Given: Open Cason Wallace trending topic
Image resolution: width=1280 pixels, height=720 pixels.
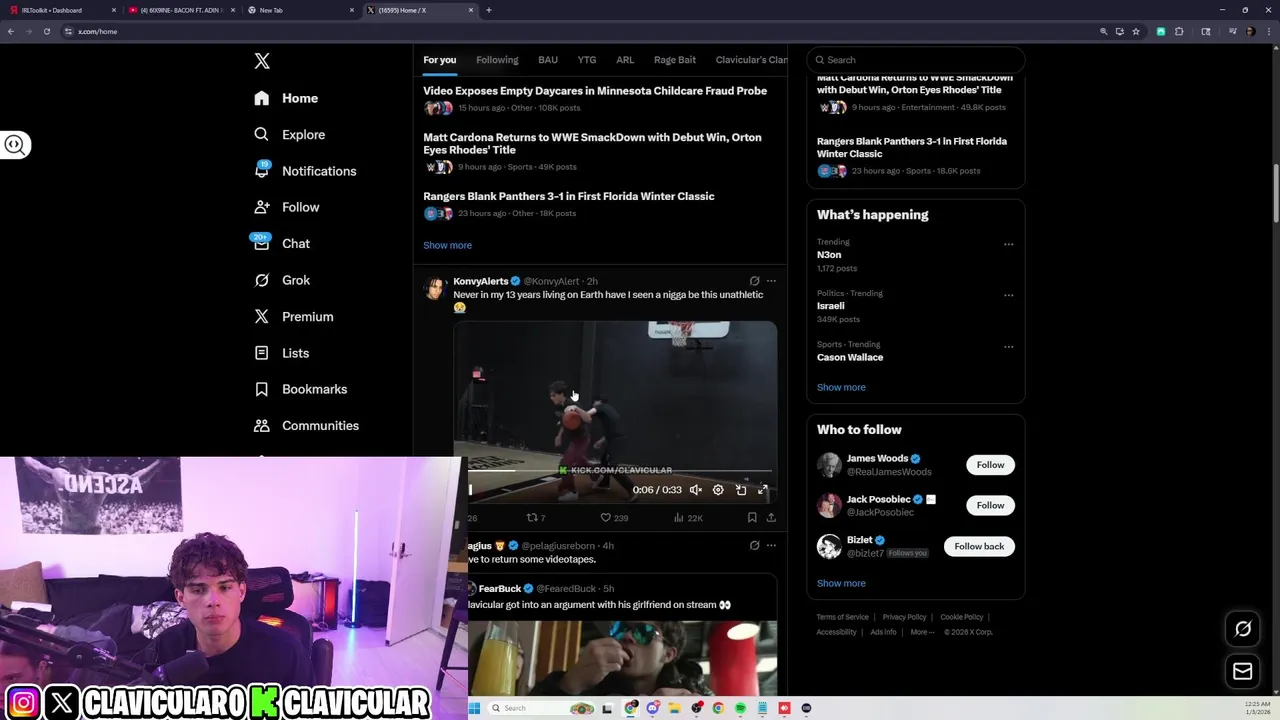Looking at the screenshot, I should (x=850, y=357).
